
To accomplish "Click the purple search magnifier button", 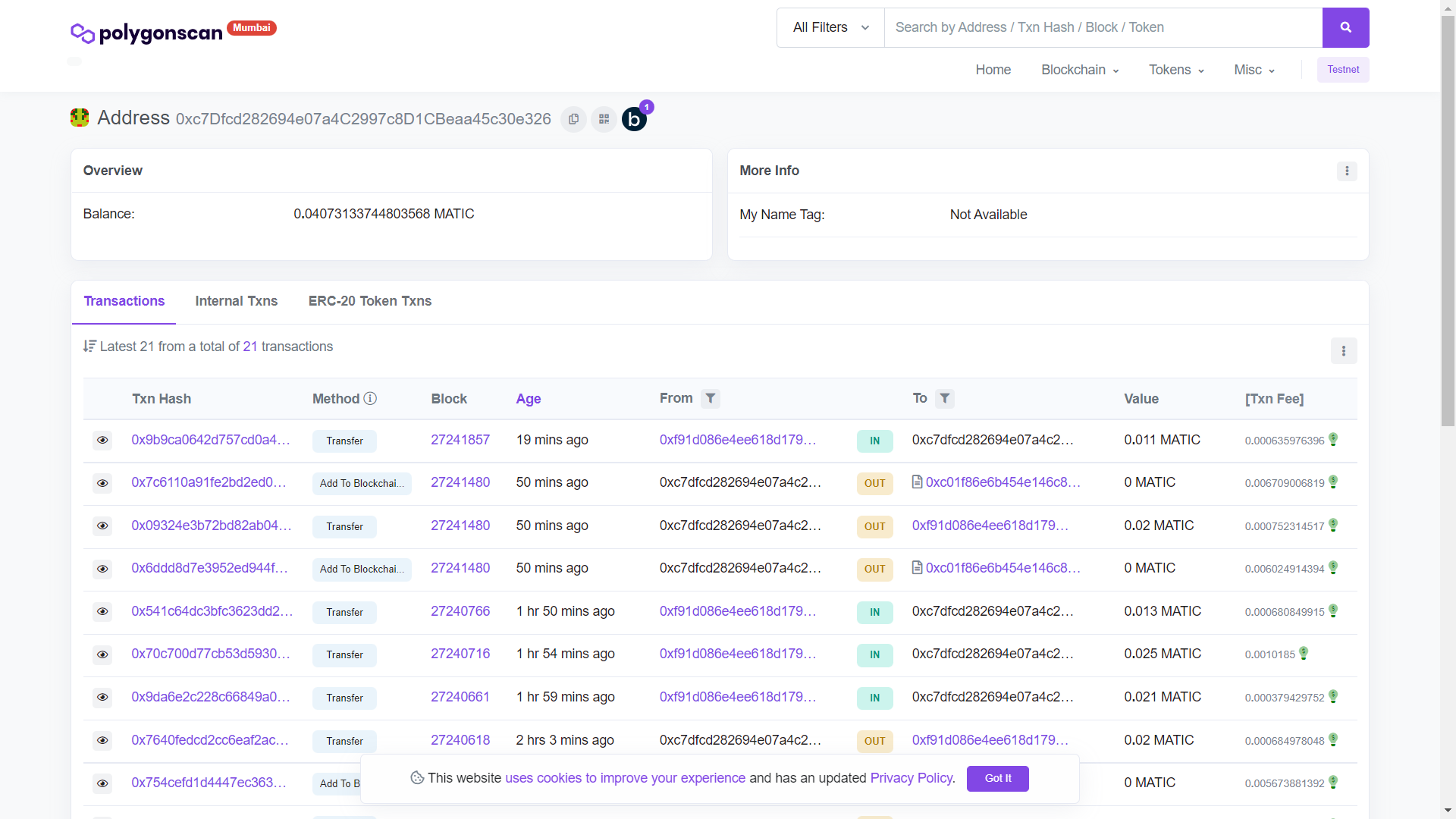I will [x=1345, y=27].
